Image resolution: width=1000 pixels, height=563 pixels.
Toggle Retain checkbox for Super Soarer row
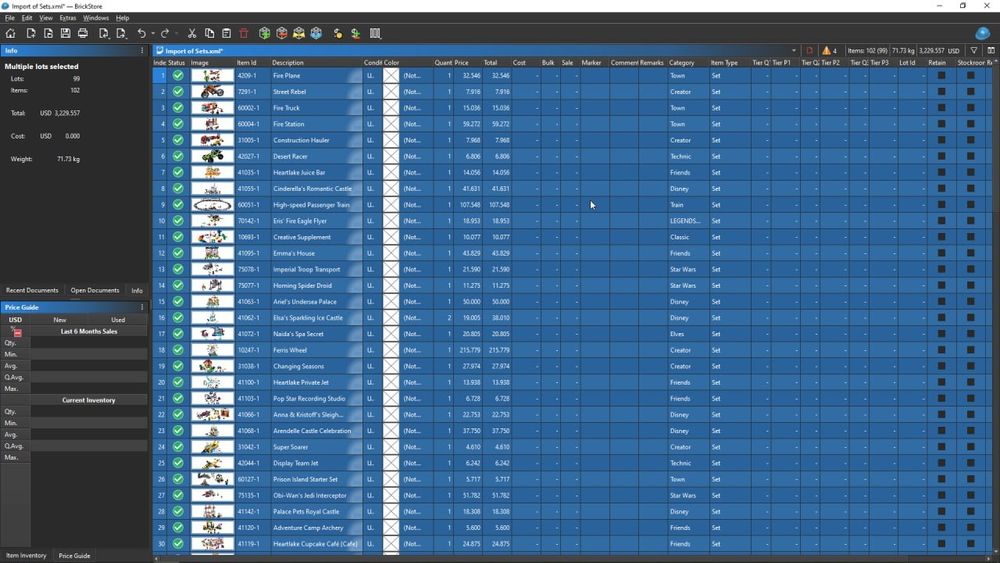tap(941, 447)
